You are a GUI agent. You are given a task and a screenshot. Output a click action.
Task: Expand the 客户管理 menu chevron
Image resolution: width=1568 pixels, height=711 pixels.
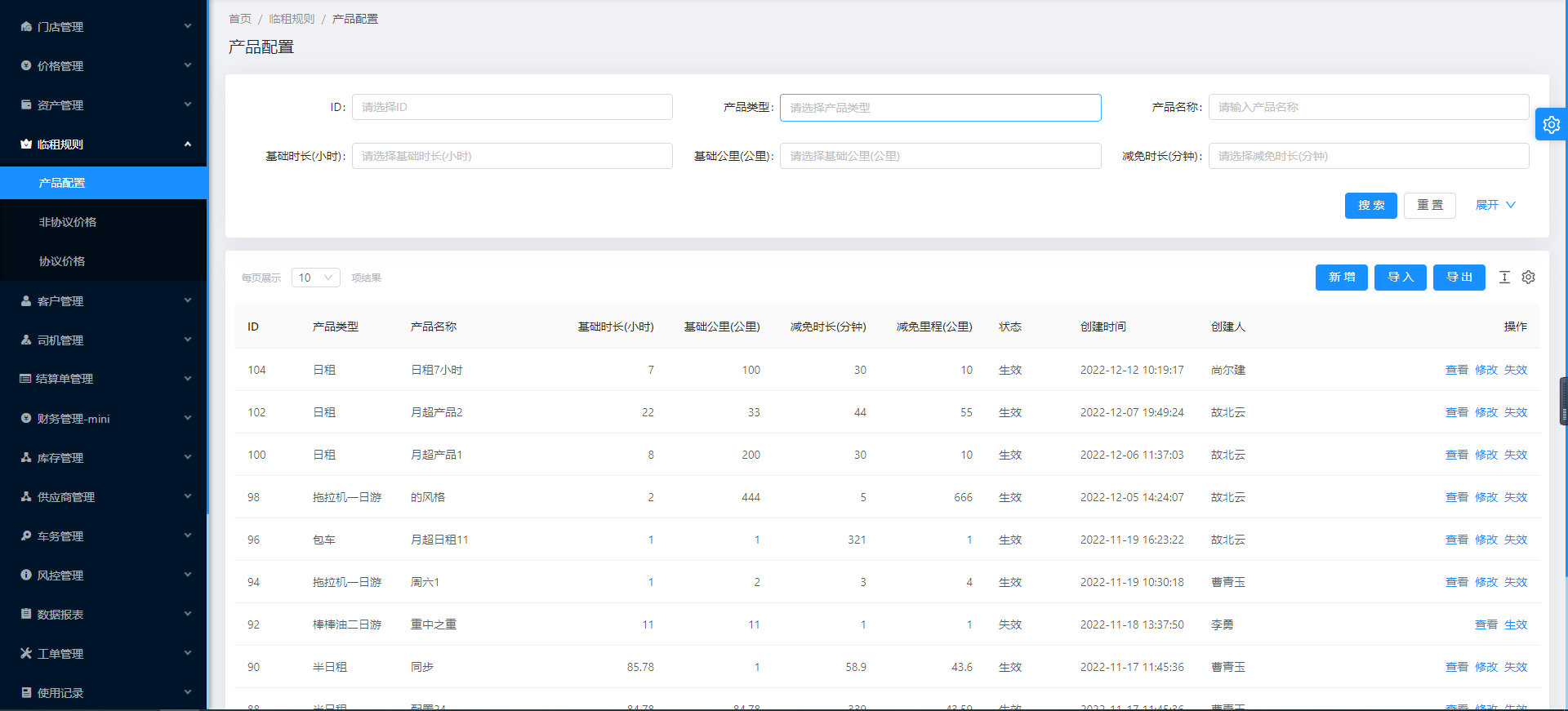point(188,300)
